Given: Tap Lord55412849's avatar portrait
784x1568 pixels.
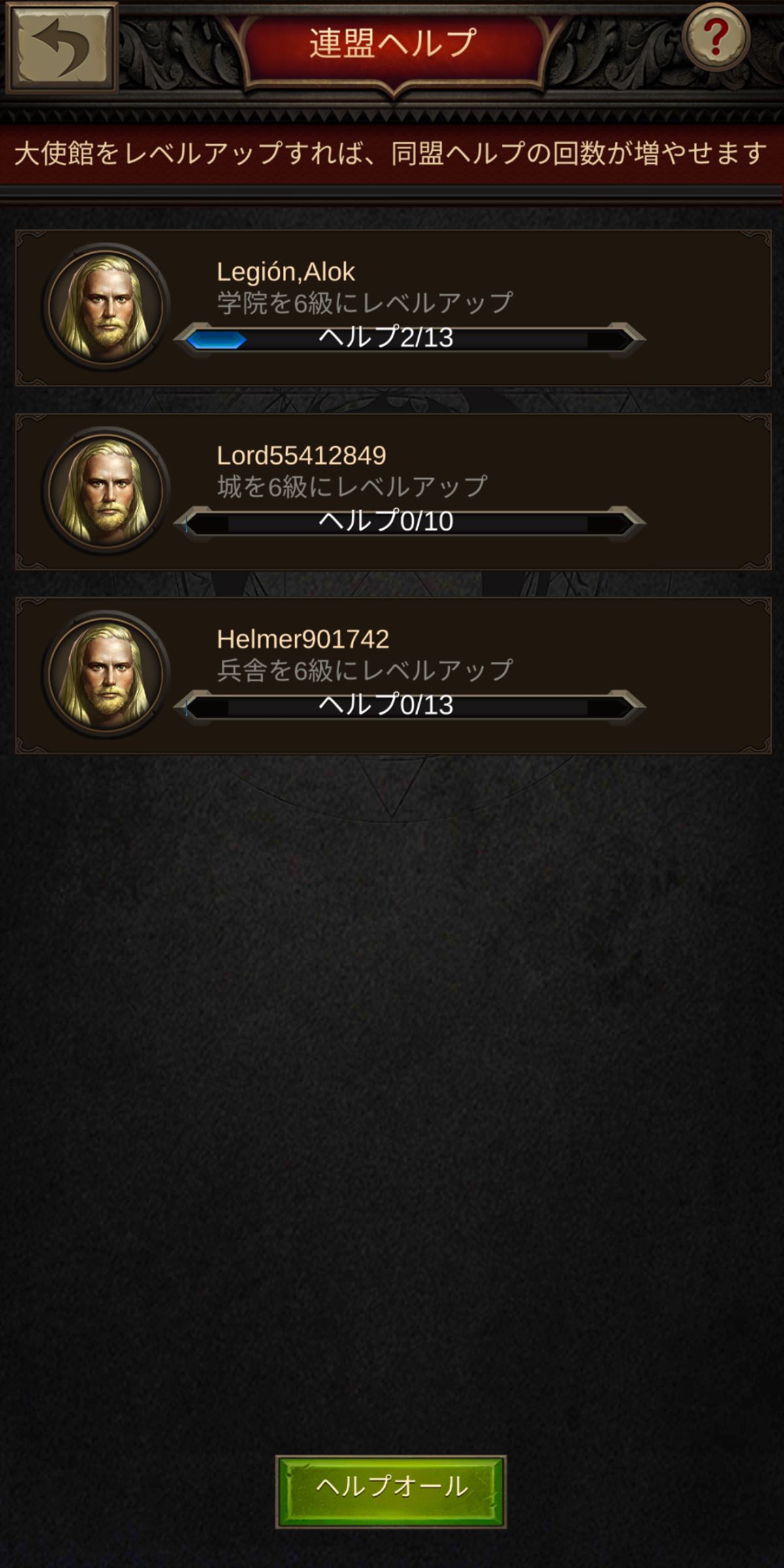Looking at the screenshot, I should 105,490.
